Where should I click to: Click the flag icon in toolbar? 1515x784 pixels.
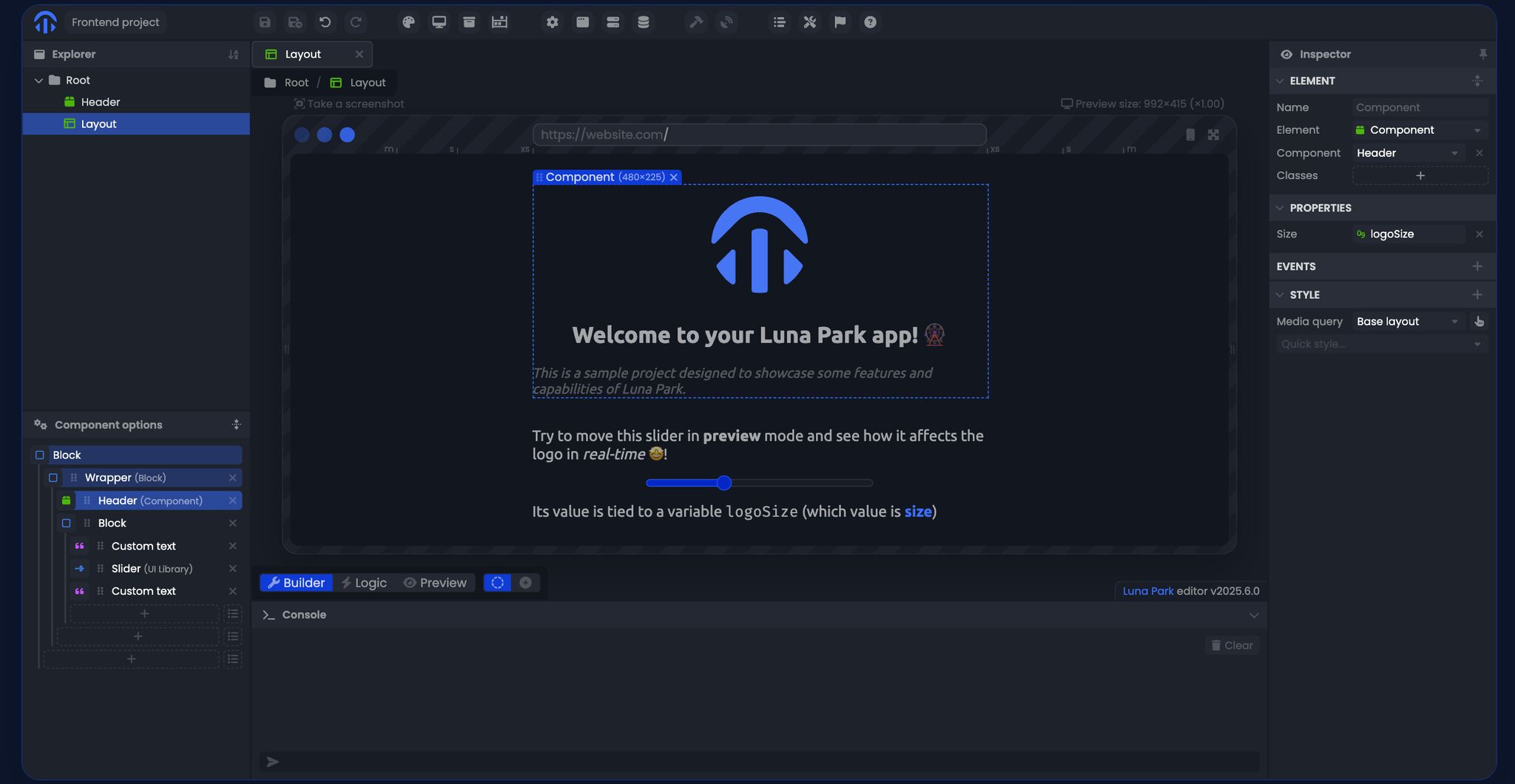point(840,22)
